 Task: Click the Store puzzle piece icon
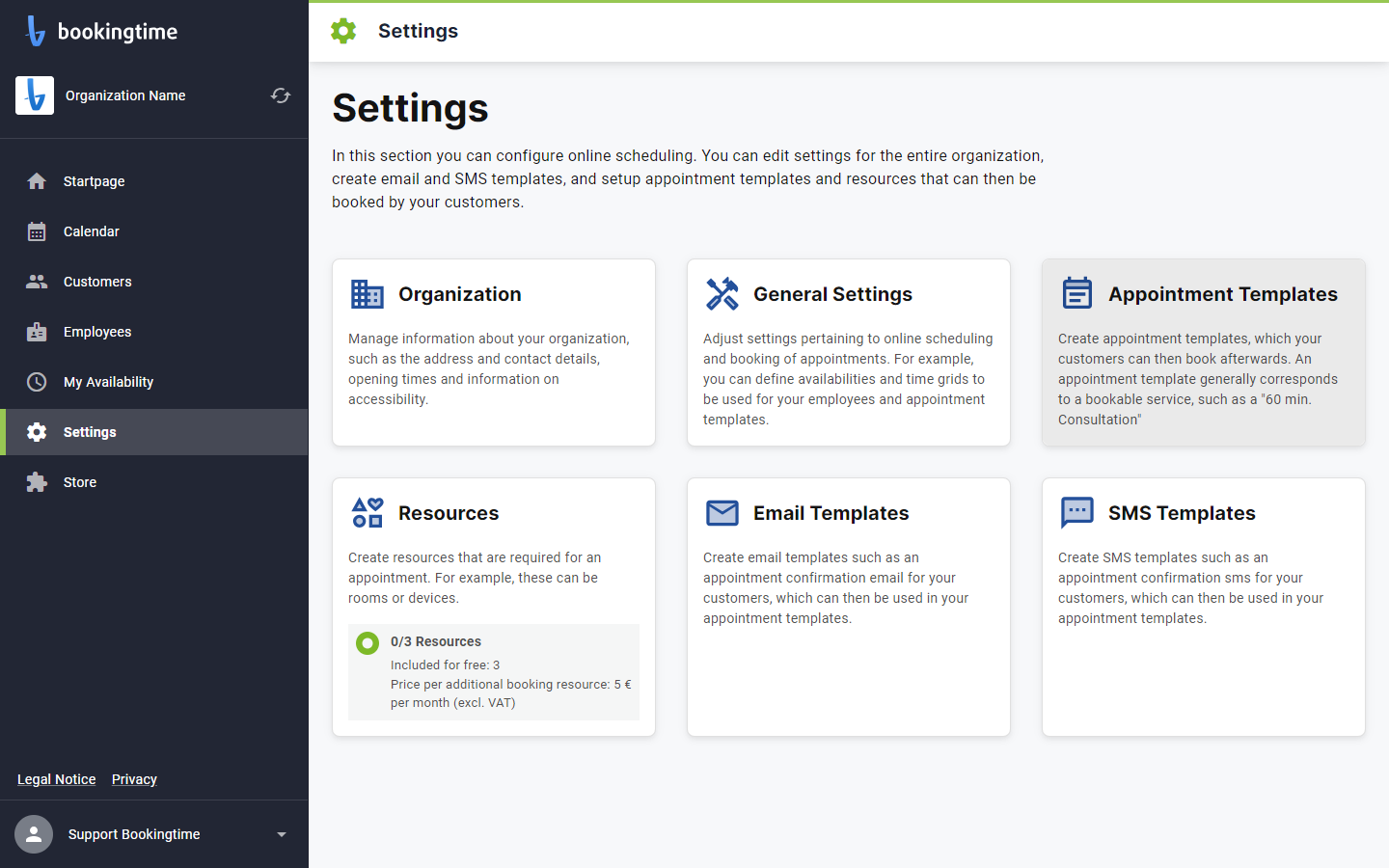click(x=37, y=482)
